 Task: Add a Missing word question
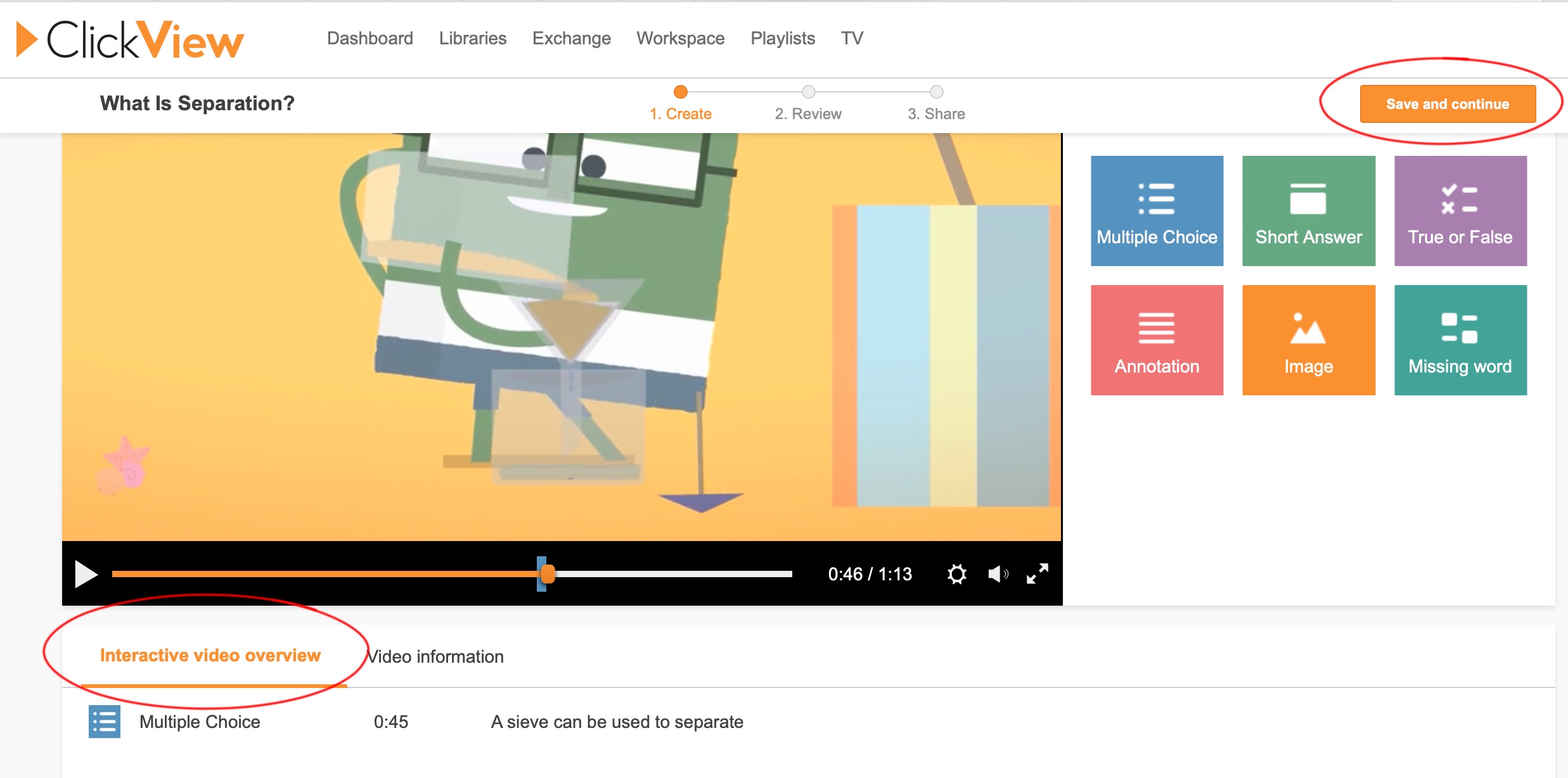1460,340
